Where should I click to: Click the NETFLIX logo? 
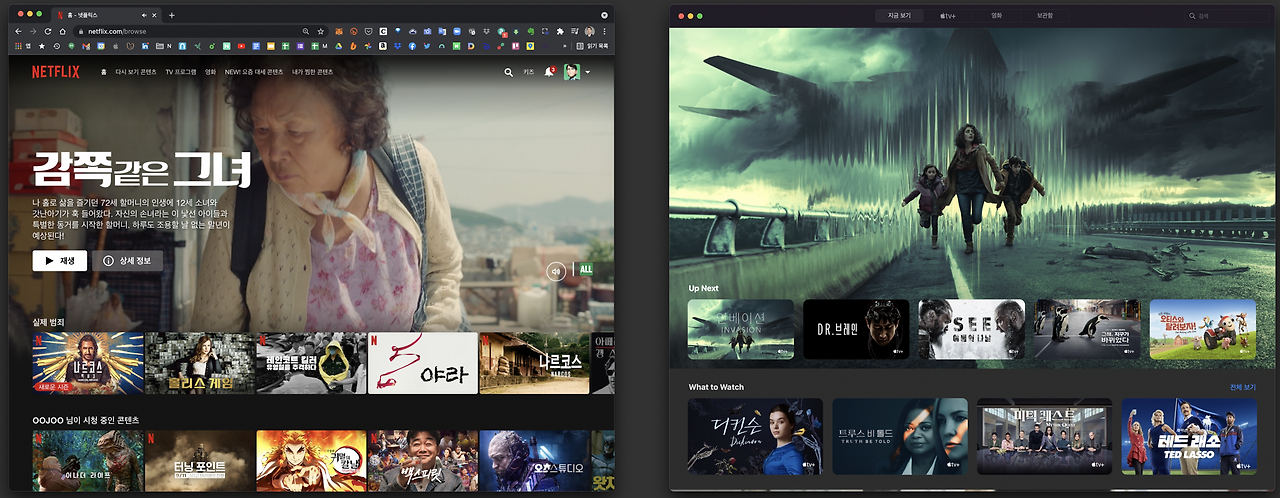tap(56, 72)
